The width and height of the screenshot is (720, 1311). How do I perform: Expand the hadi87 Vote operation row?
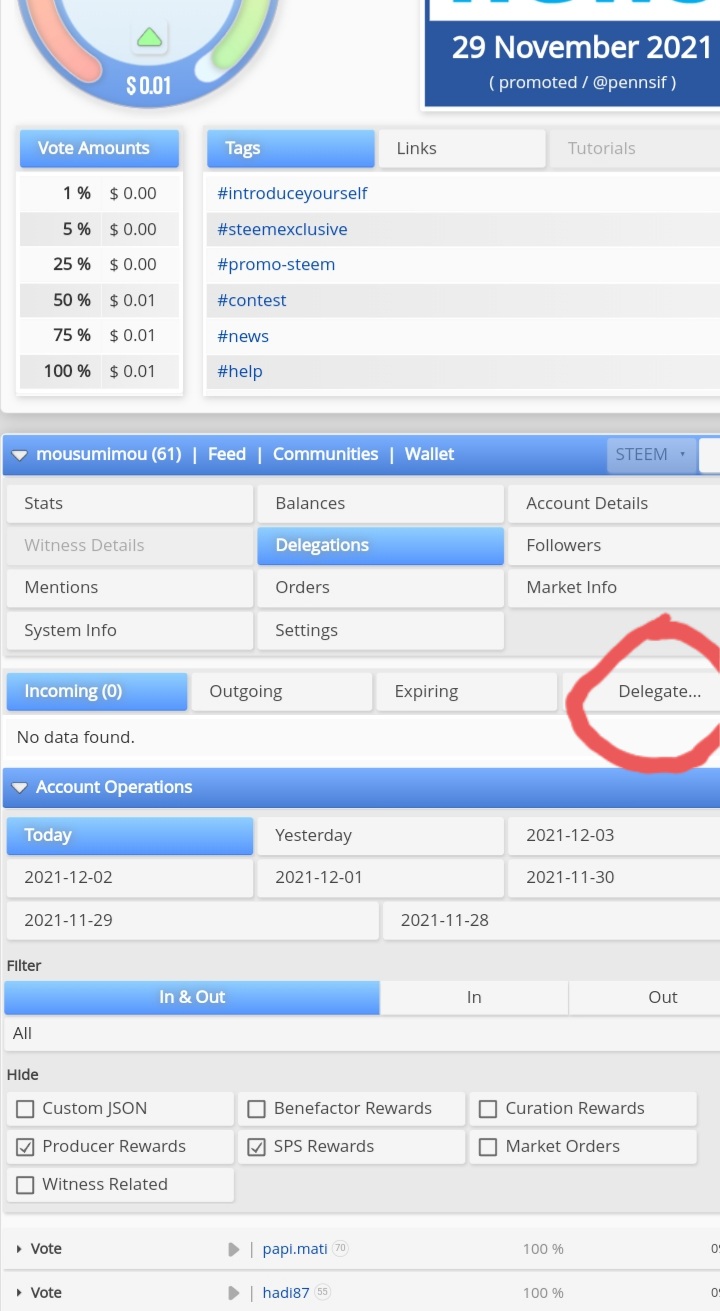(x=19, y=1293)
